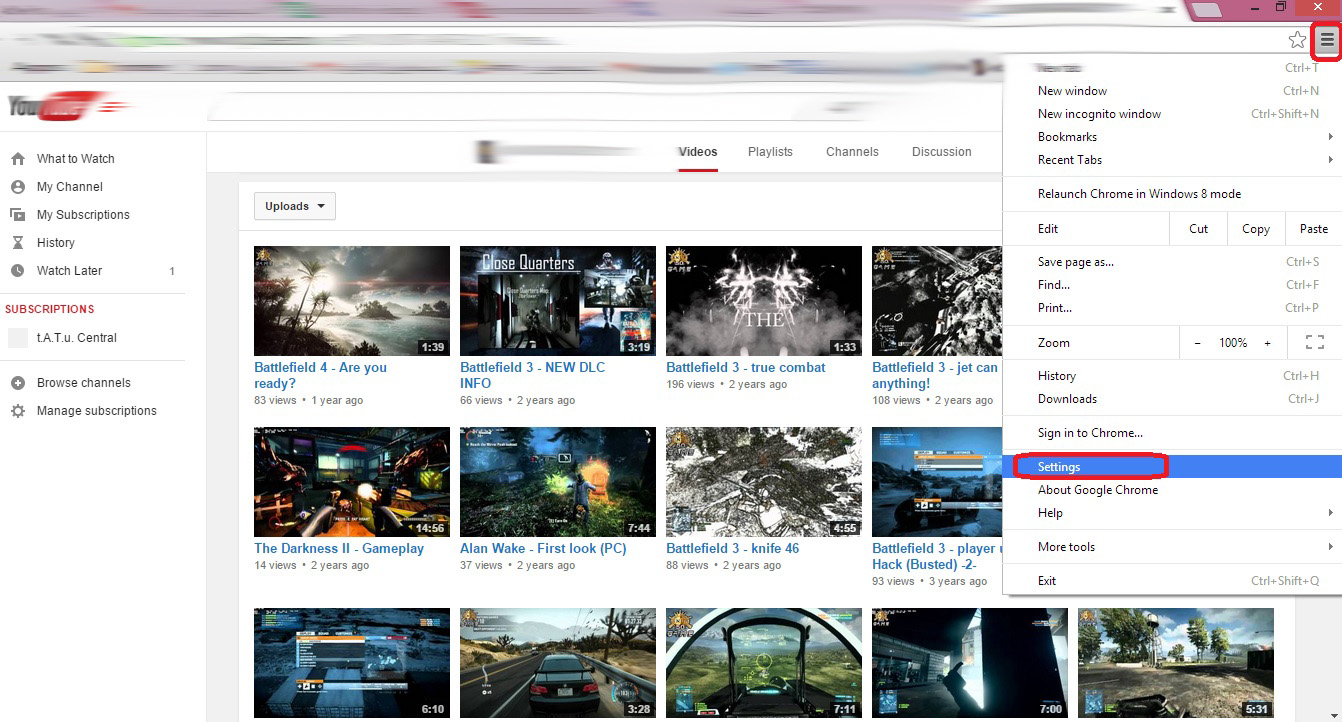
Task: Click the Cut button in Edit row
Action: (1199, 229)
